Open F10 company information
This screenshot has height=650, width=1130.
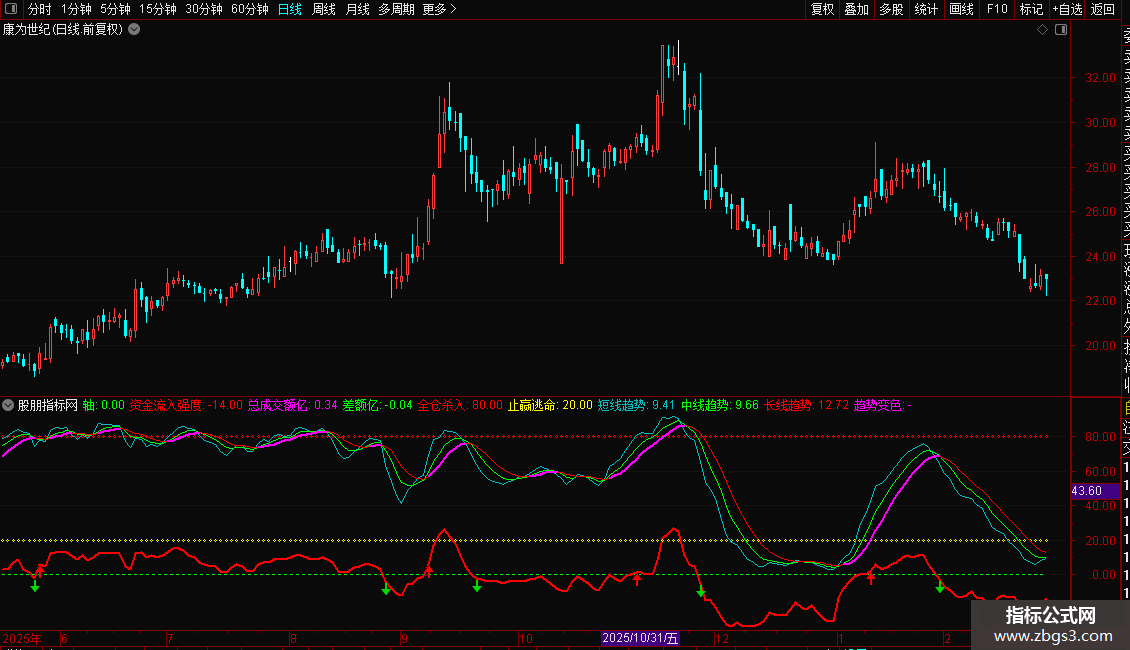(x=997, y=9)
